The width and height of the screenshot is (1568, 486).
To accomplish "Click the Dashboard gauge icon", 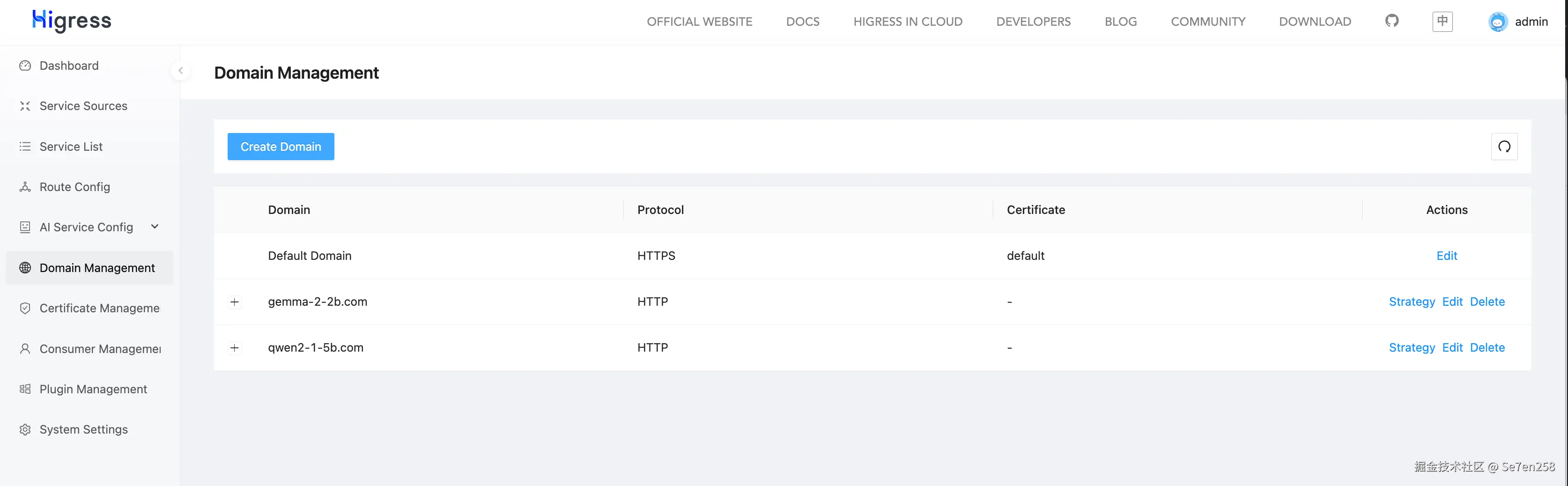I will pos(25,66).
